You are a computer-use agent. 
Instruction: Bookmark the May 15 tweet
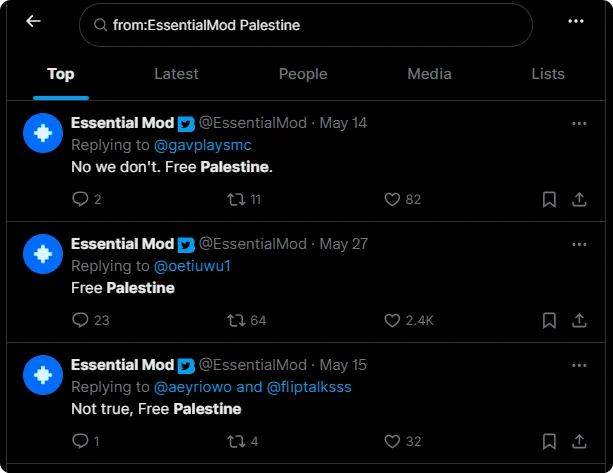549,441
